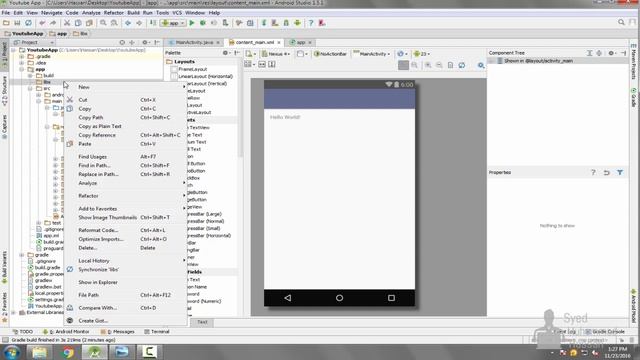The height and width of the screenshot is (360, 640).
Task: Click the Cut scissors toolbar icon
Action: [x=67, y=23]
